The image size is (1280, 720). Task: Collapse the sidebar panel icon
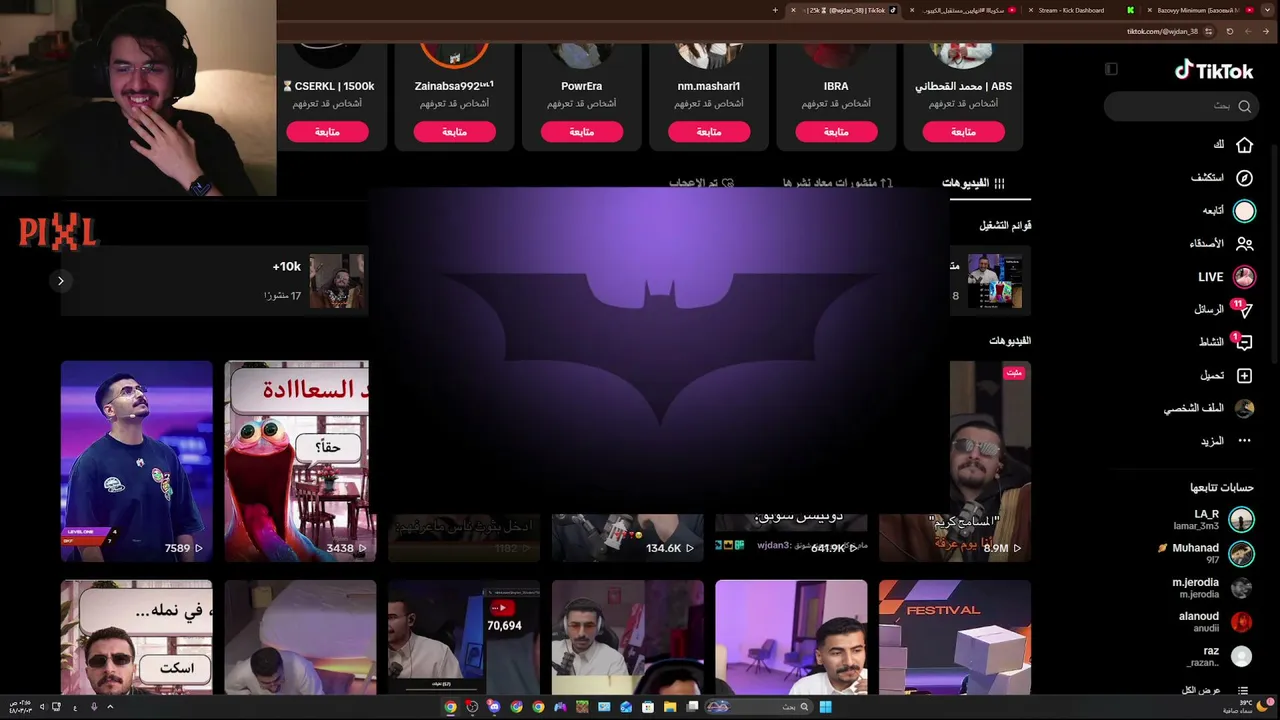(1111, 69)
